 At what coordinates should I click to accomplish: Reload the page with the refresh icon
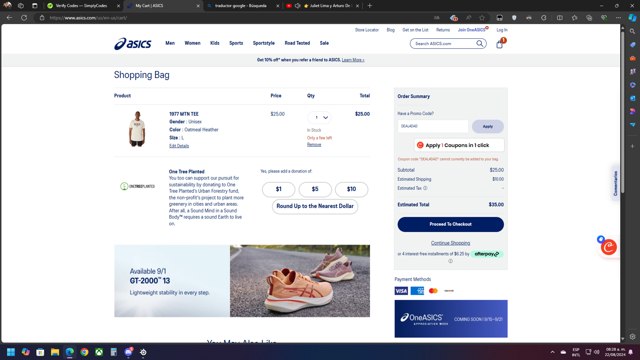pyautogui.click(x=24, y=18)
